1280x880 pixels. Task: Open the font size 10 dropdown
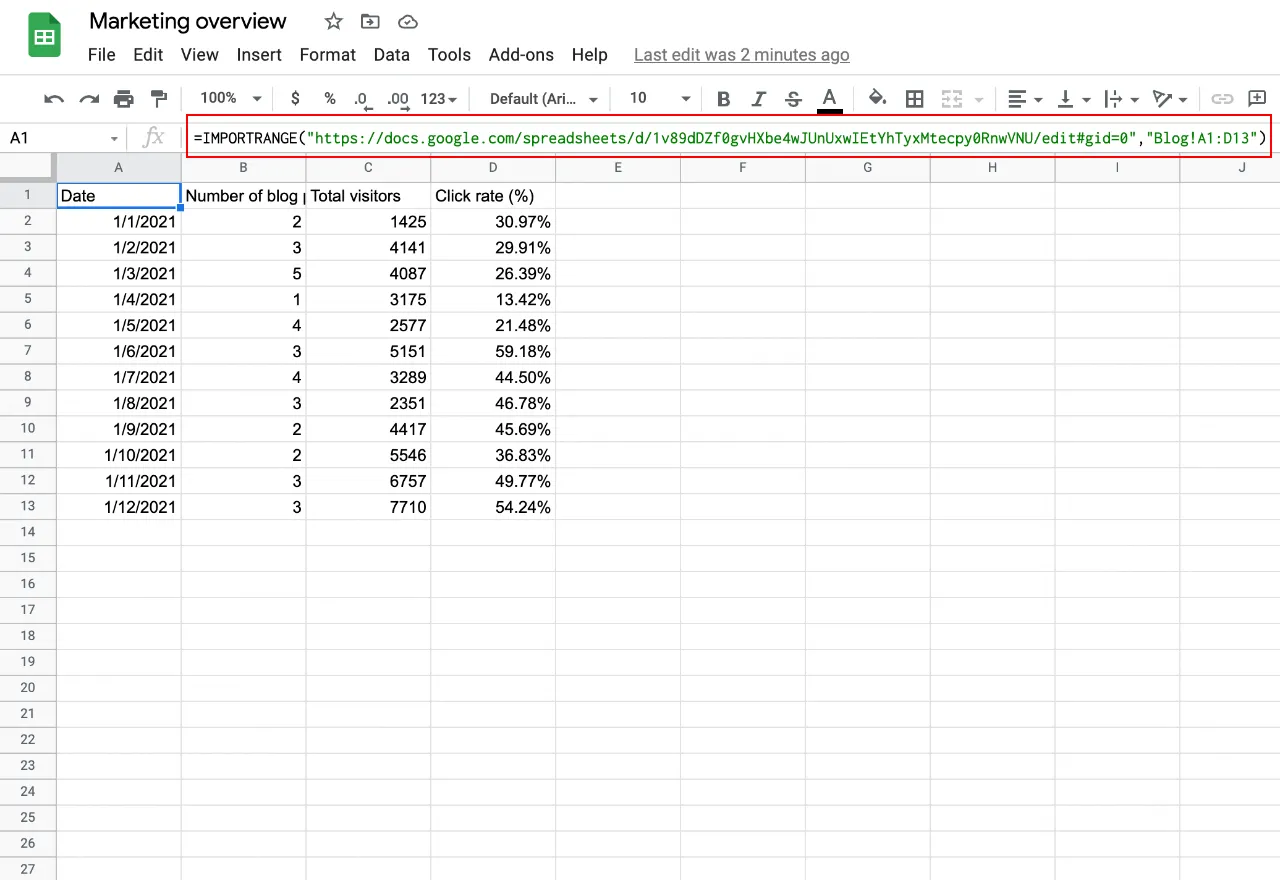tap(660, 98)
